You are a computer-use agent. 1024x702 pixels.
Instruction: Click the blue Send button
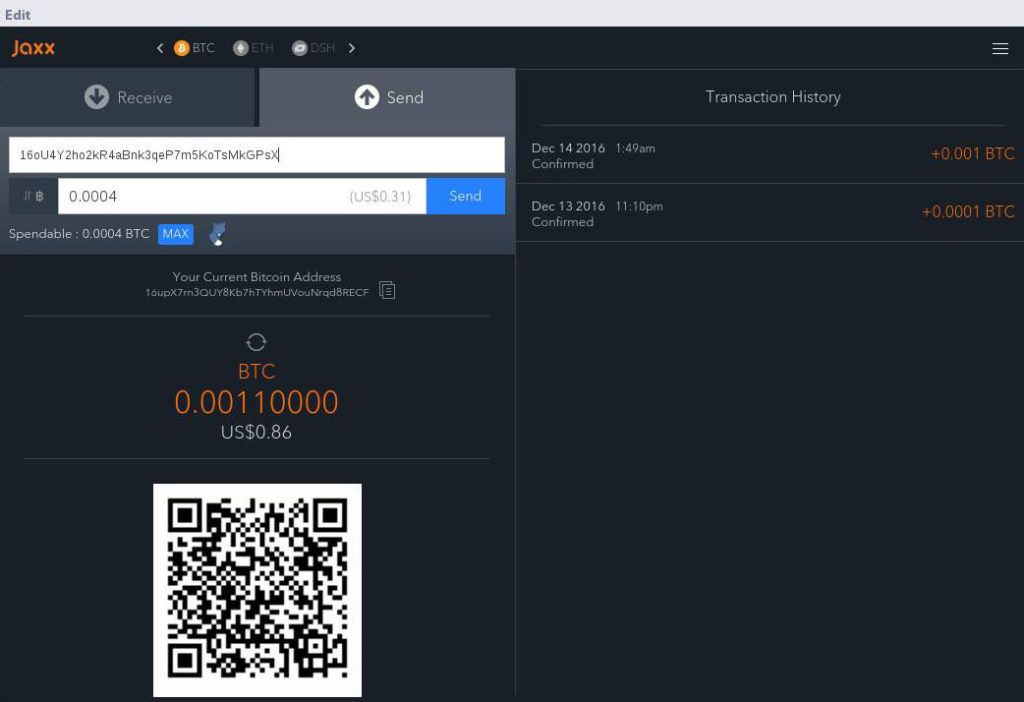[466, 196]
